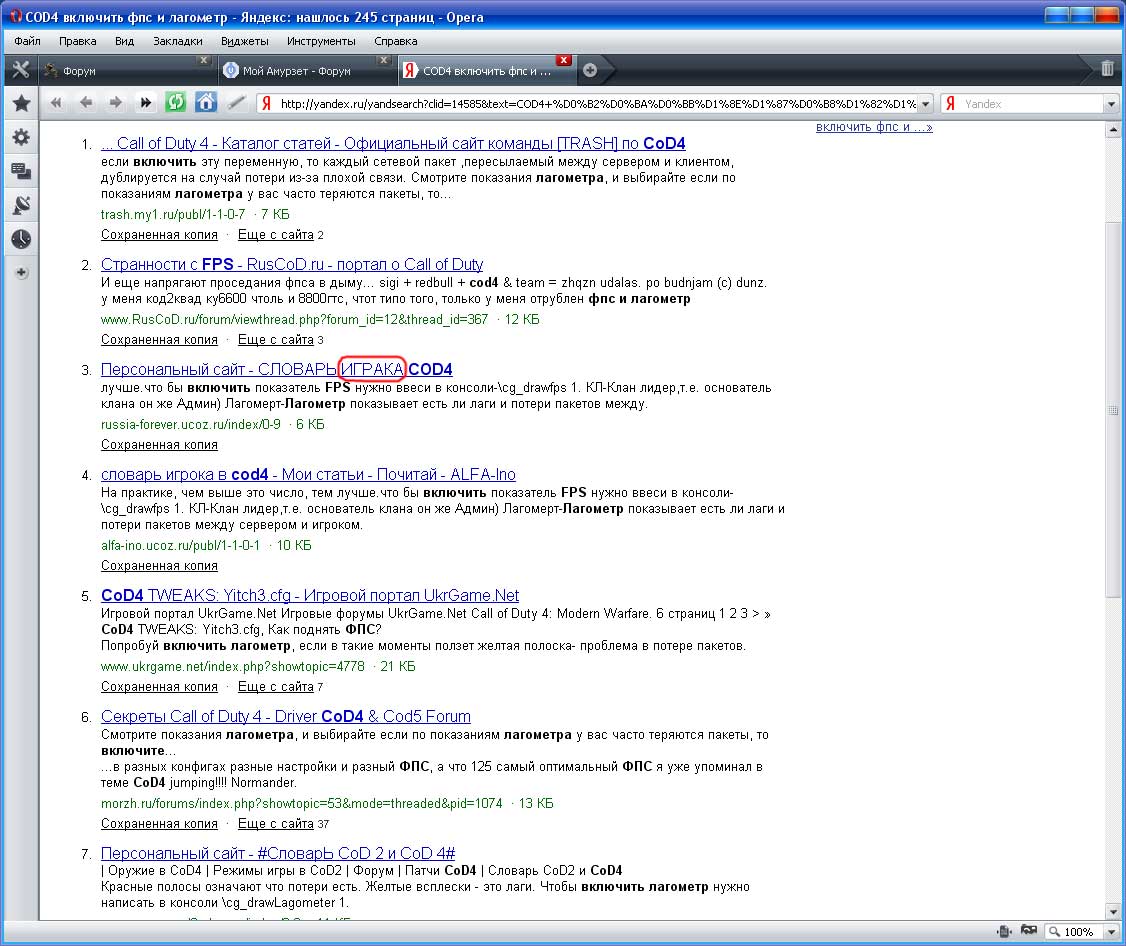1126x946 pixels.
Task: Open closed tabs trash can
Action: click(1107, 69)
